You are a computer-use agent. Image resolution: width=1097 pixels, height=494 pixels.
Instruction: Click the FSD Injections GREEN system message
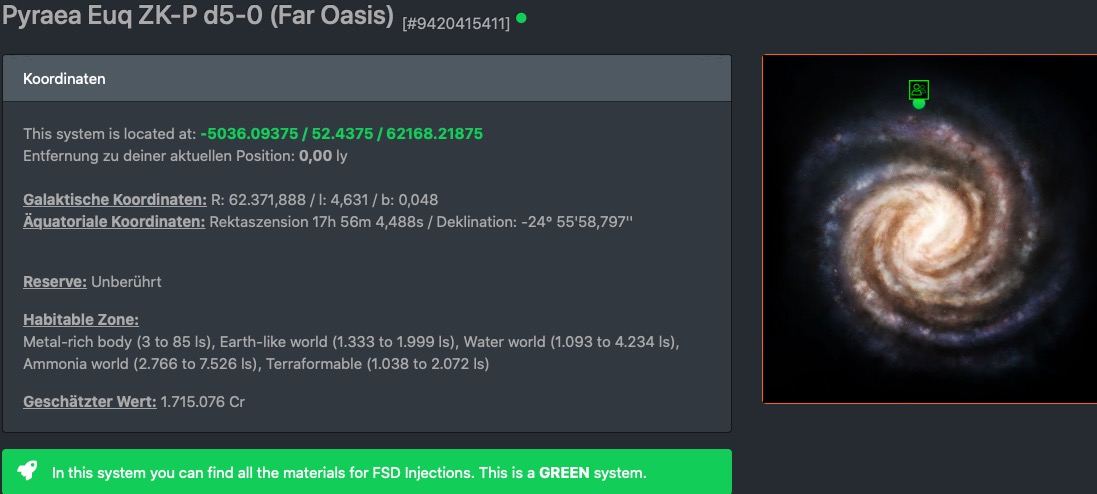click(x=349, y=472)
